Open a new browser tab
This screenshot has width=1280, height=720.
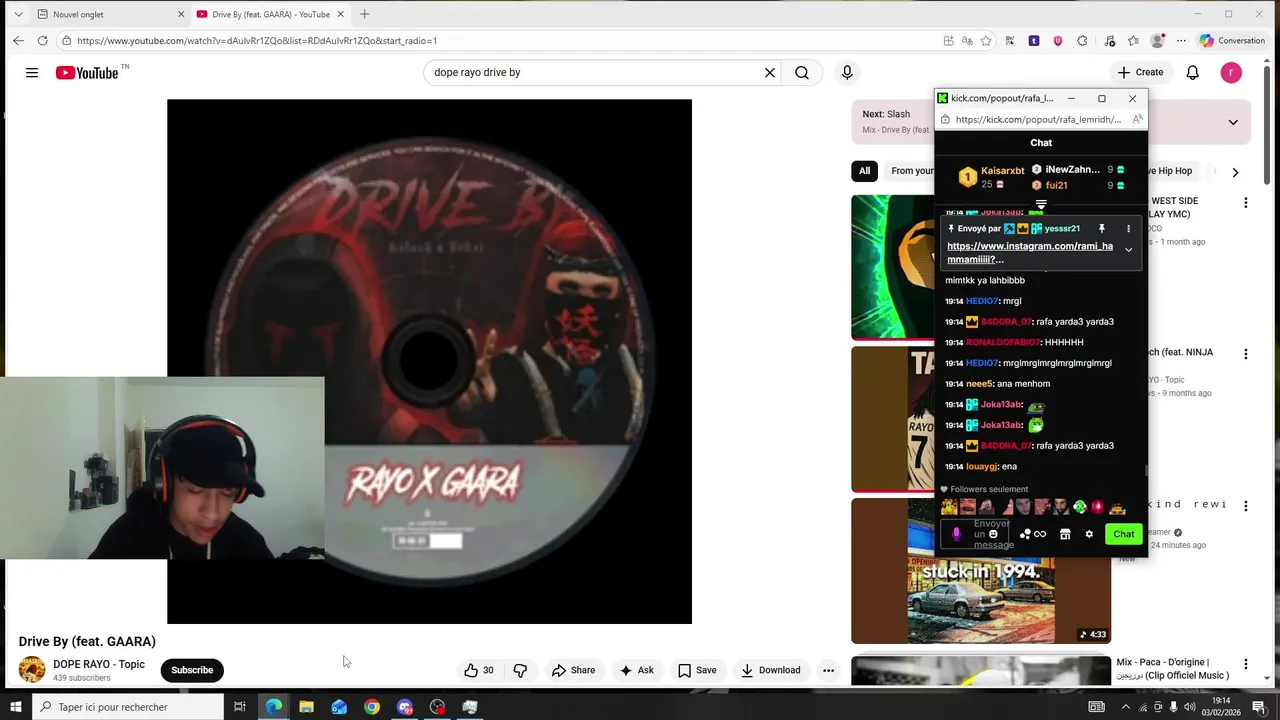pyautogui.click(x=364, y=14)
